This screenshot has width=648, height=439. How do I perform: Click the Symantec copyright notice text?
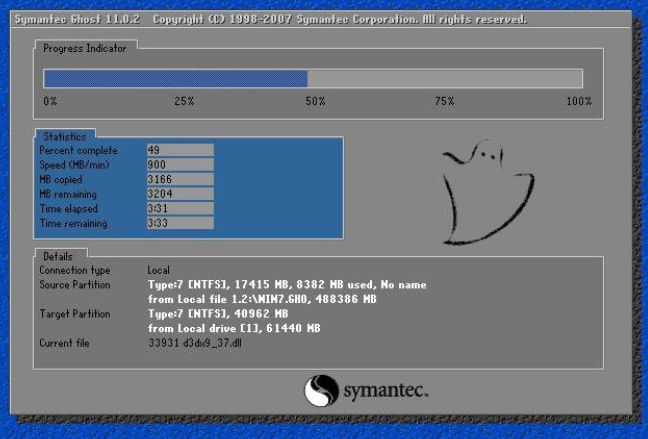pyautogui.click(x=340, y=19)
